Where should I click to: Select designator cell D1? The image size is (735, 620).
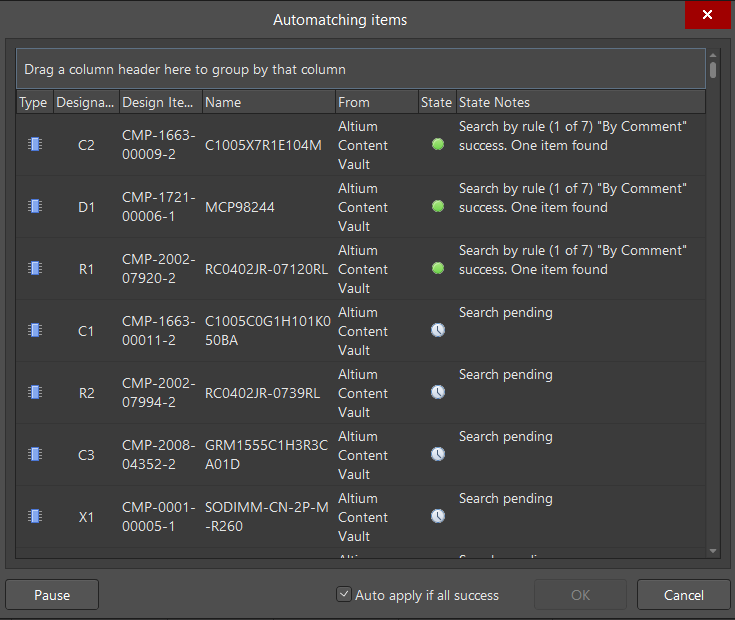point(86,207)
